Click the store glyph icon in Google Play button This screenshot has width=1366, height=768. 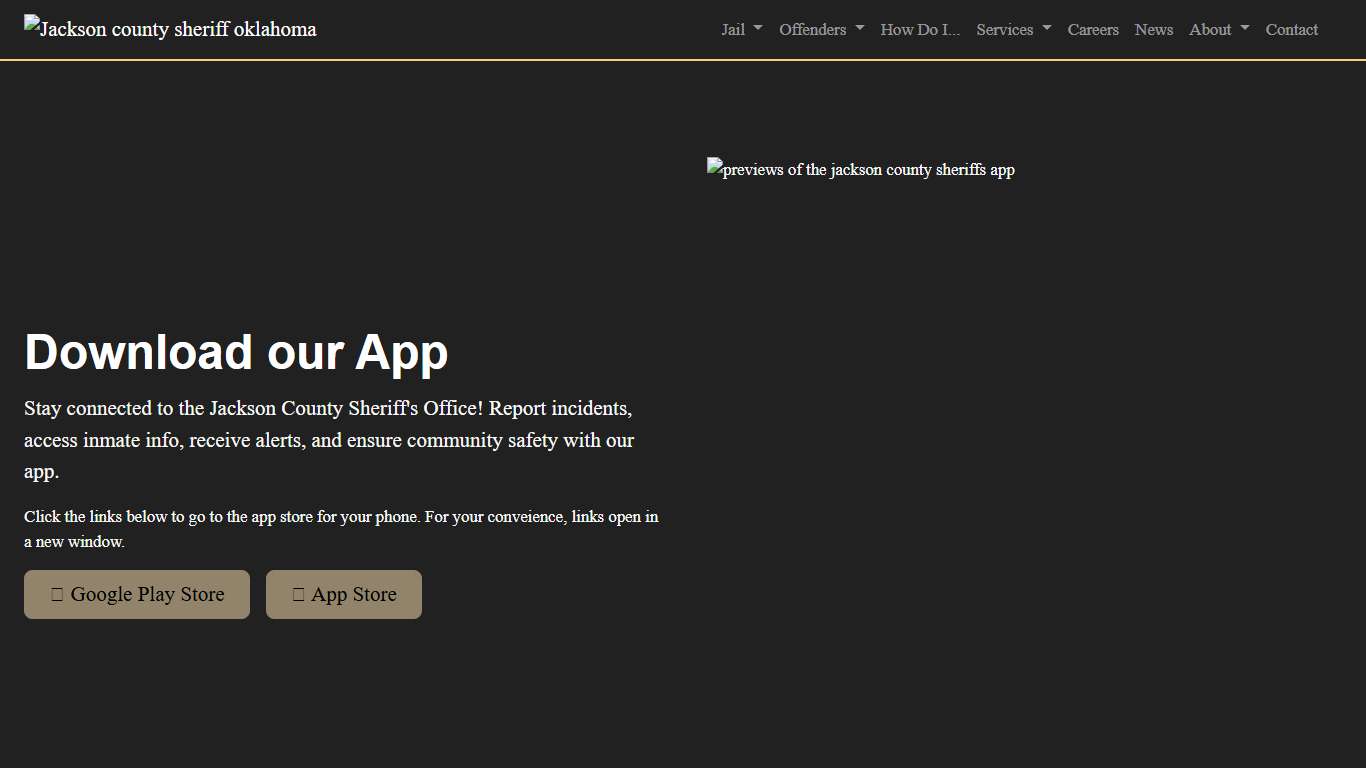coord(57,594)
